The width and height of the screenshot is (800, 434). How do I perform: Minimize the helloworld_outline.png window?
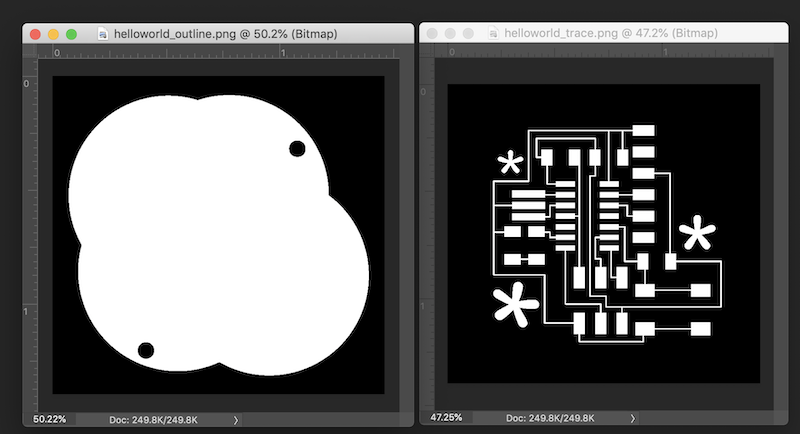click(x=53, y=34)
